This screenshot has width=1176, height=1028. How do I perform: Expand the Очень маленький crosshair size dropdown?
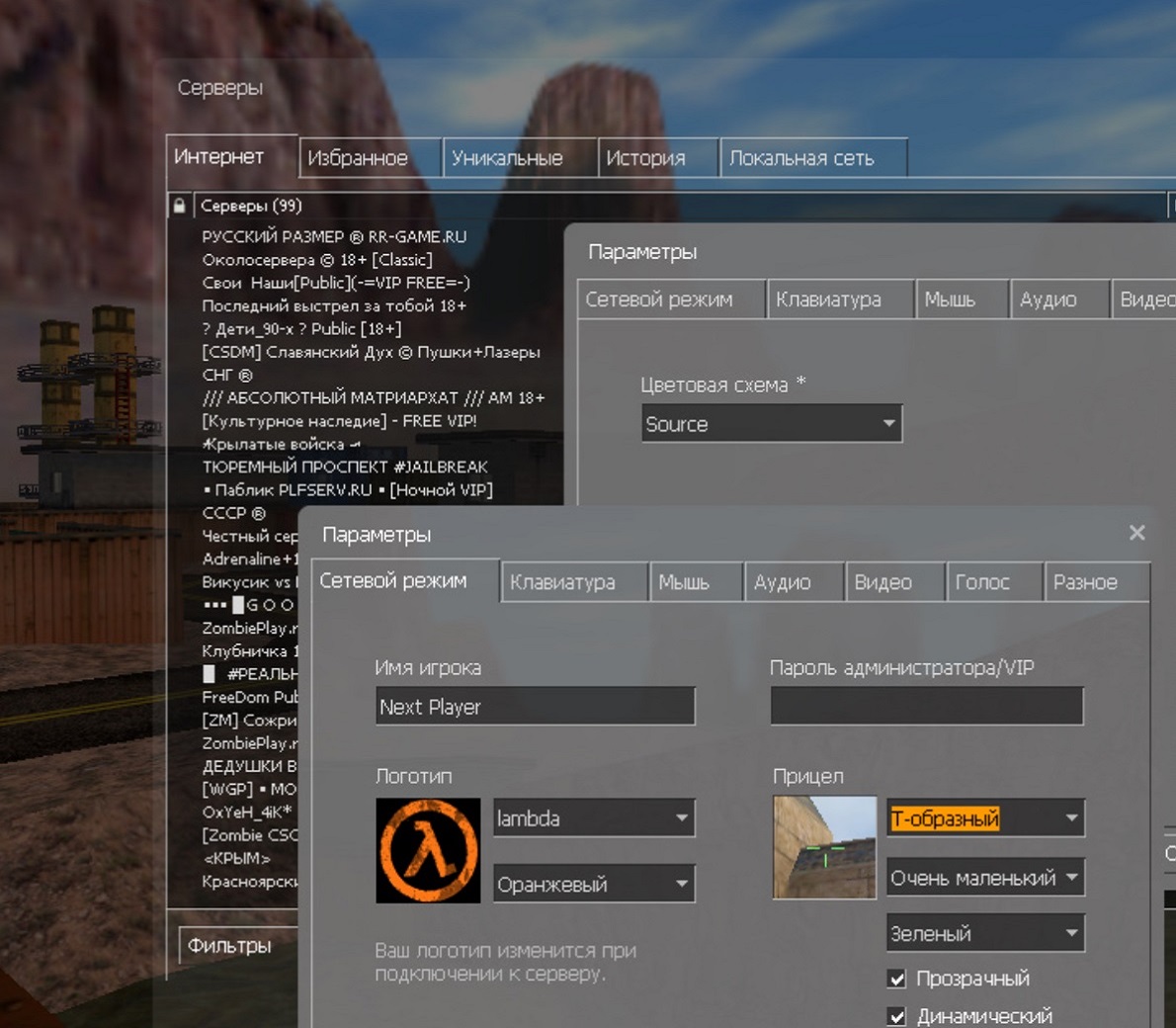984,878
